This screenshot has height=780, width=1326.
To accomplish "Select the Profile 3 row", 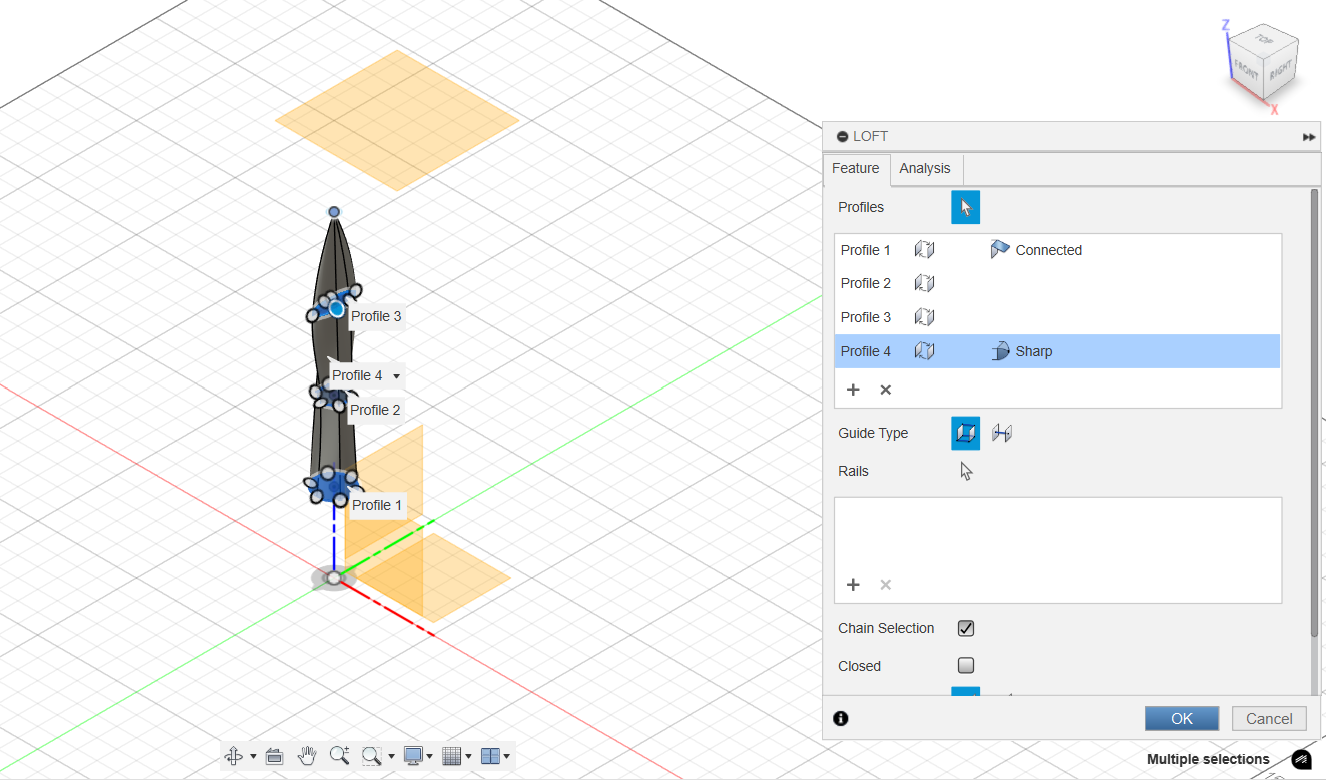I will pos(1058,317).
